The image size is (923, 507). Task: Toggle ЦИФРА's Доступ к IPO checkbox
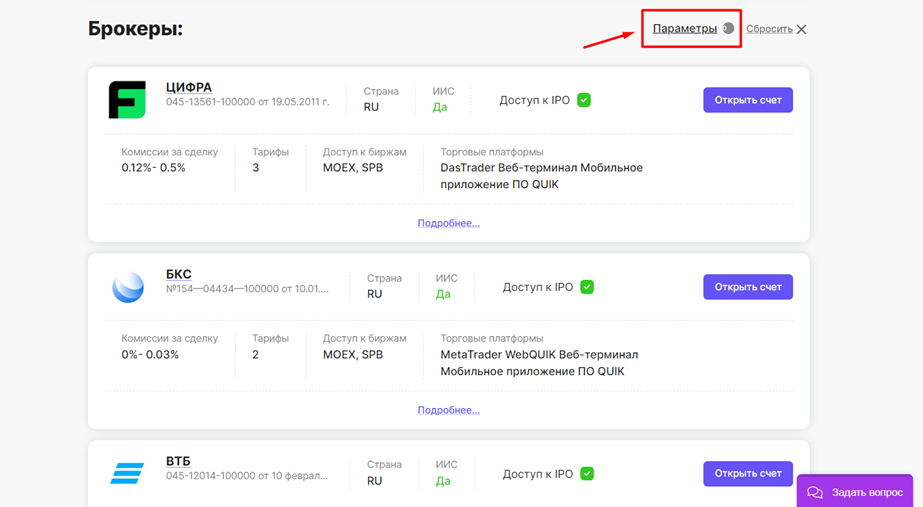(584, 100)
